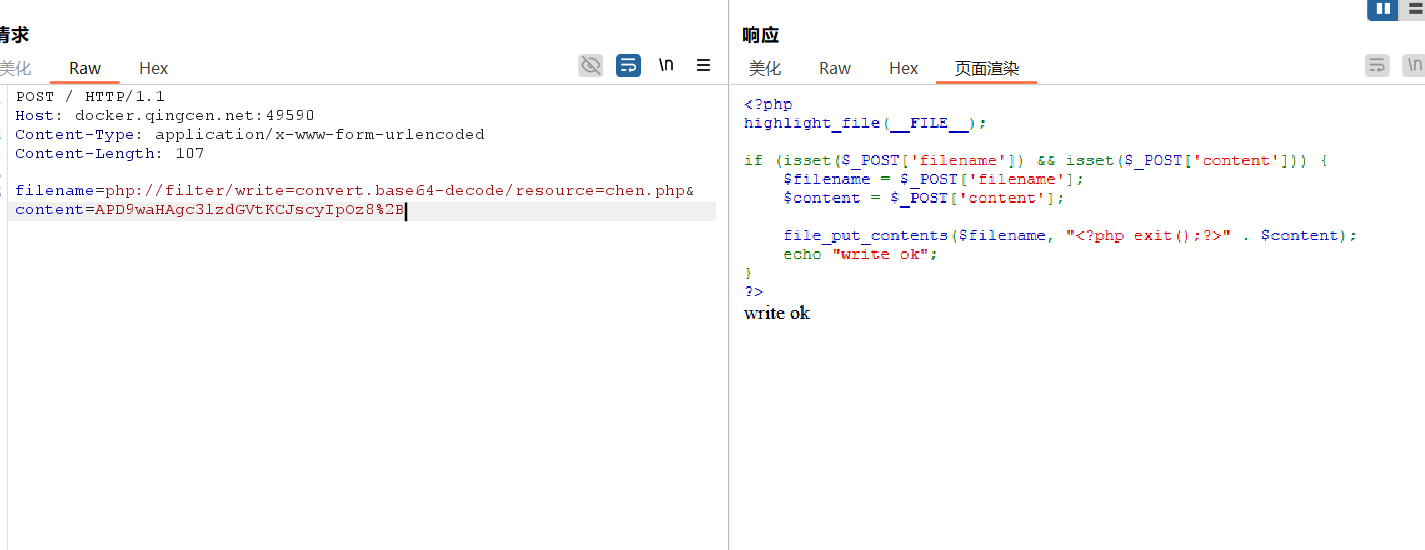Click the <?php opening tag in response
Screen dimensions: 1425x550
pyautogui.click(x=768, y=104)
